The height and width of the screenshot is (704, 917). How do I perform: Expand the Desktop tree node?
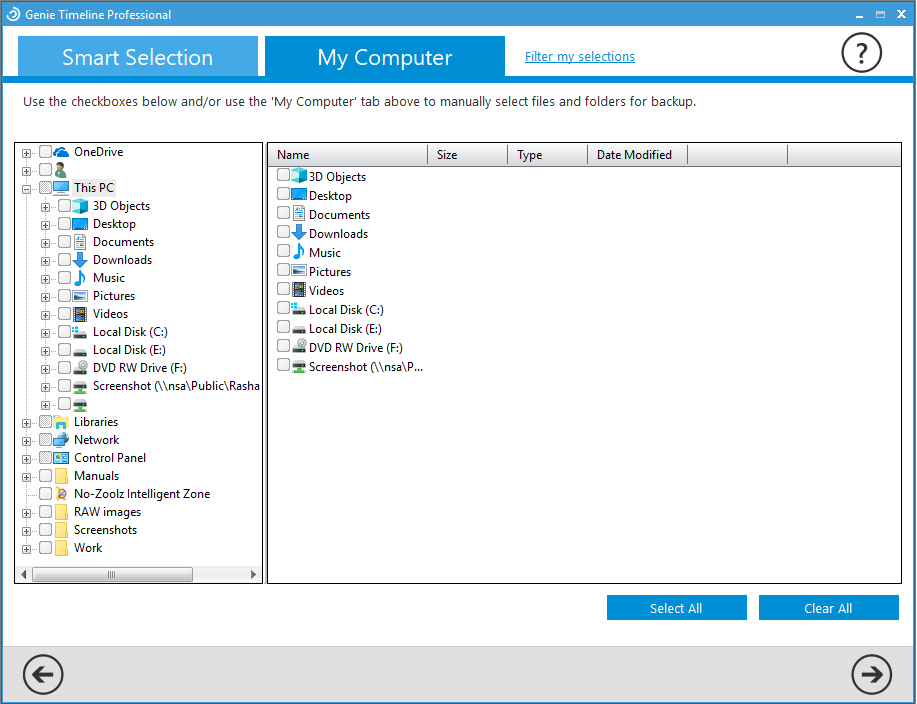point(45,225)
